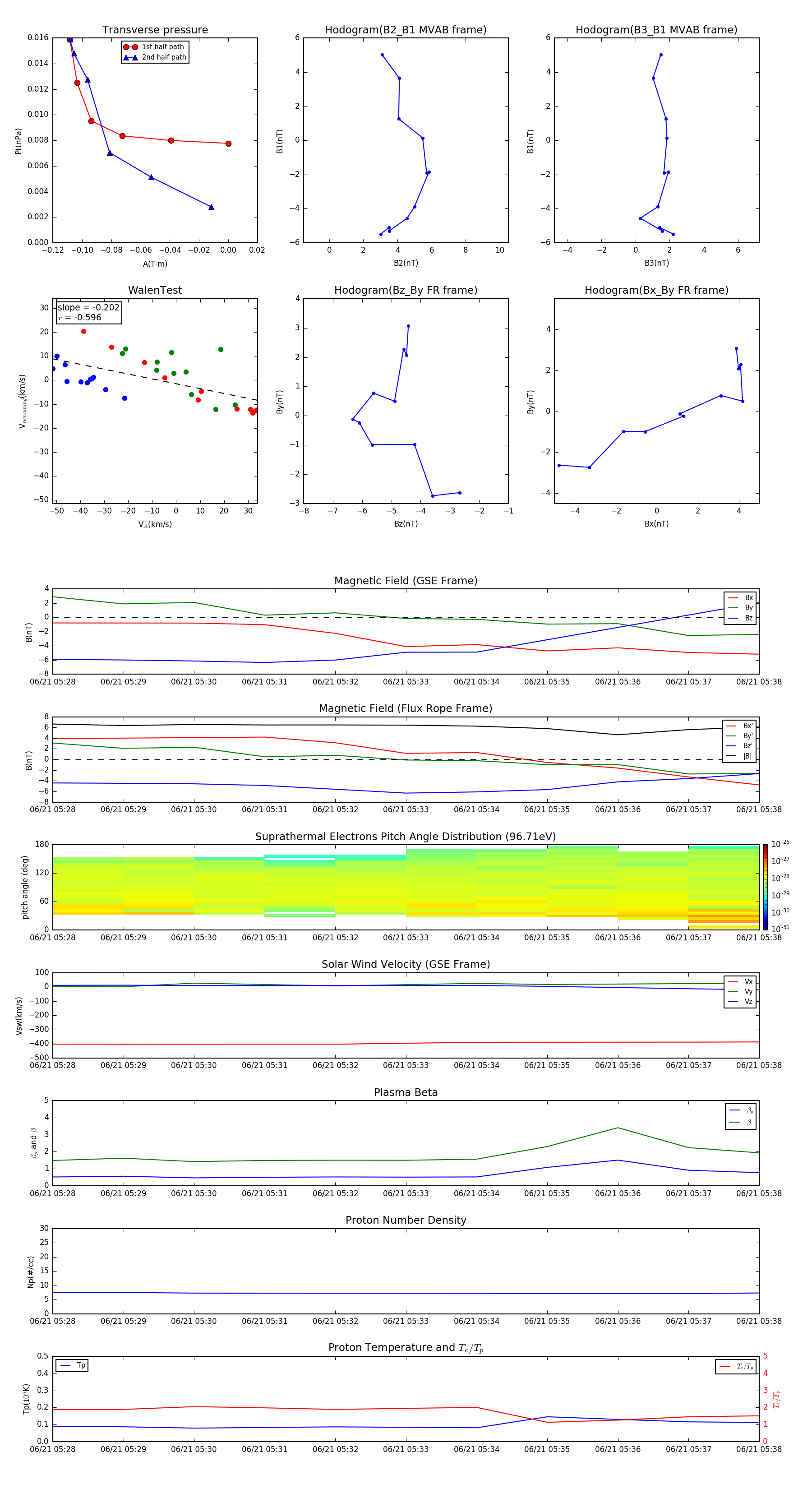Select the "B2(nT)" x-axis label

(x=406, y=264)
